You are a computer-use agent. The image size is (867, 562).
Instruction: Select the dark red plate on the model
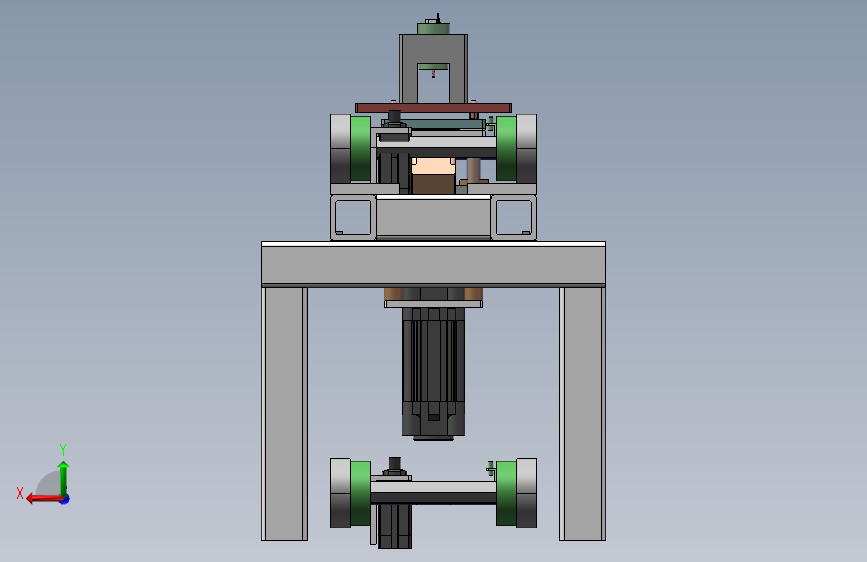click(434, 108)
